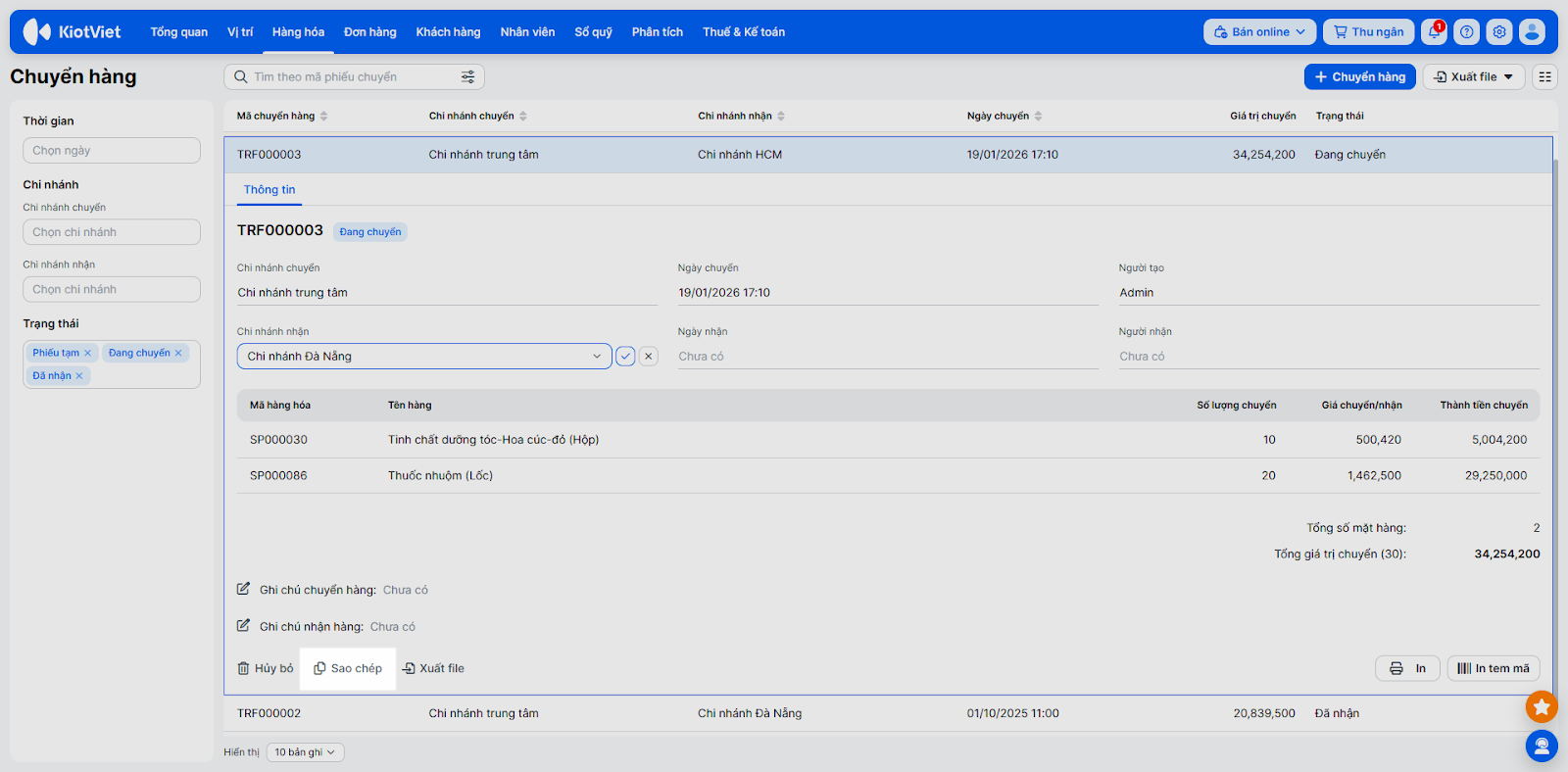Cancel receiving branch edit with X icon
The height and width of the screenshot is (772, 1568).
(x=648, y=357)
